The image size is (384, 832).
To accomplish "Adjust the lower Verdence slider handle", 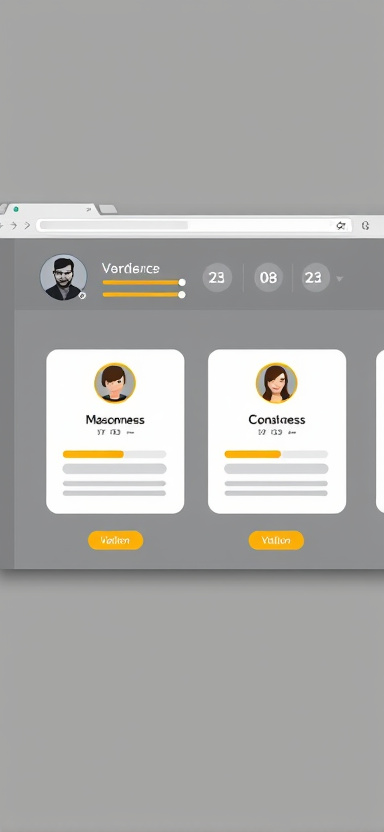I will (182, 294).
